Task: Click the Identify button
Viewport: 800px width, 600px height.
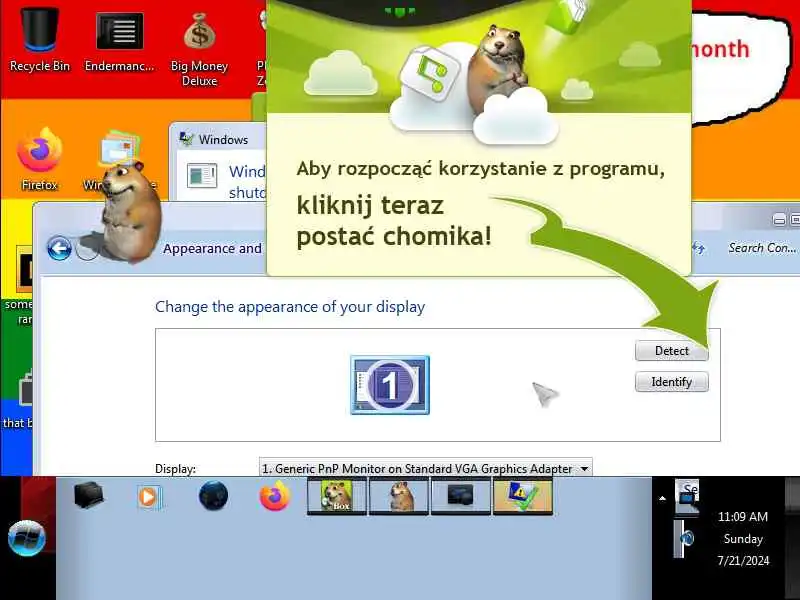Action: [x=671, y=382]
